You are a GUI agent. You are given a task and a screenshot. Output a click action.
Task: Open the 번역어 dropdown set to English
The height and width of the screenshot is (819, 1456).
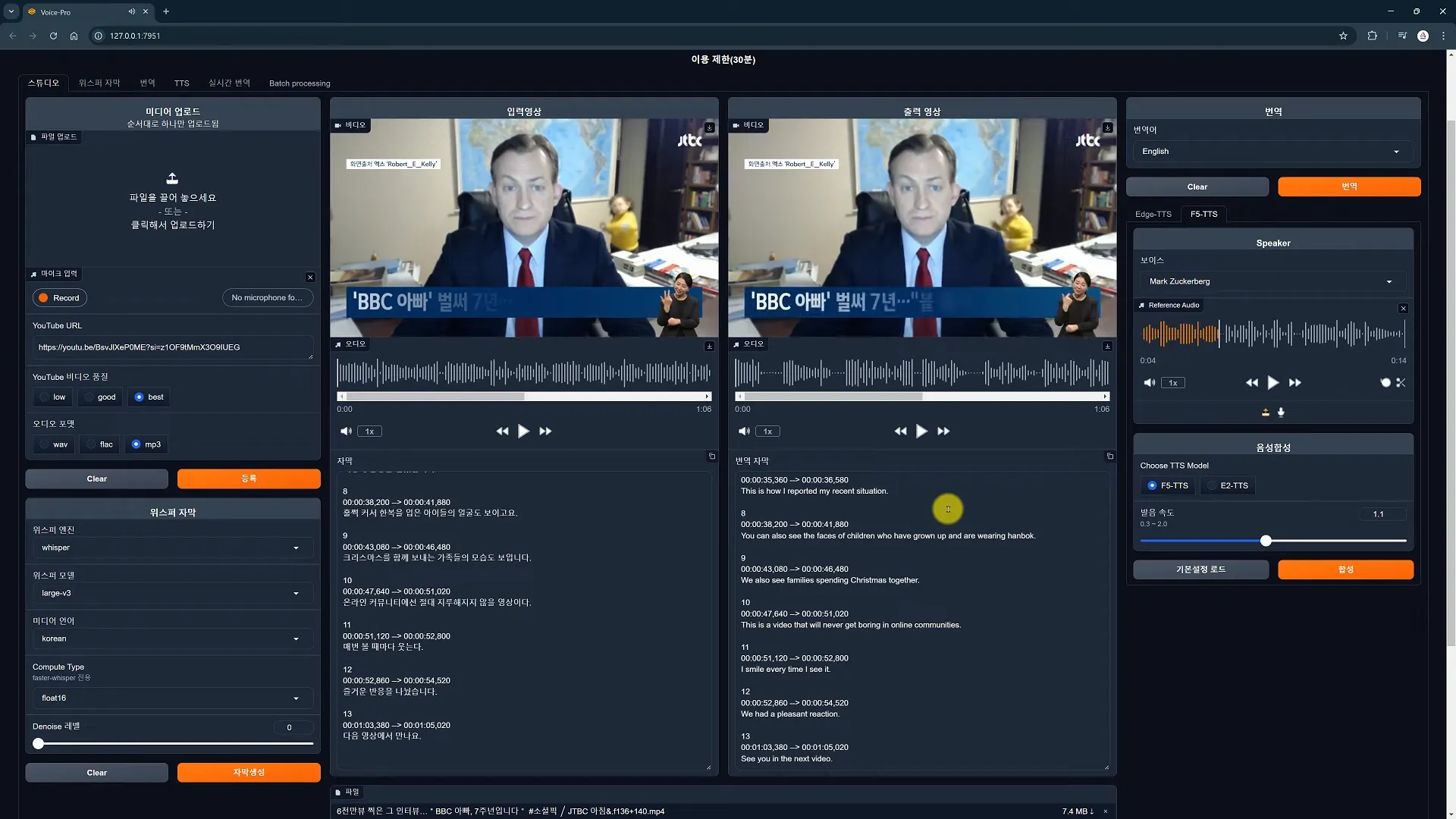click(1272, 151)
